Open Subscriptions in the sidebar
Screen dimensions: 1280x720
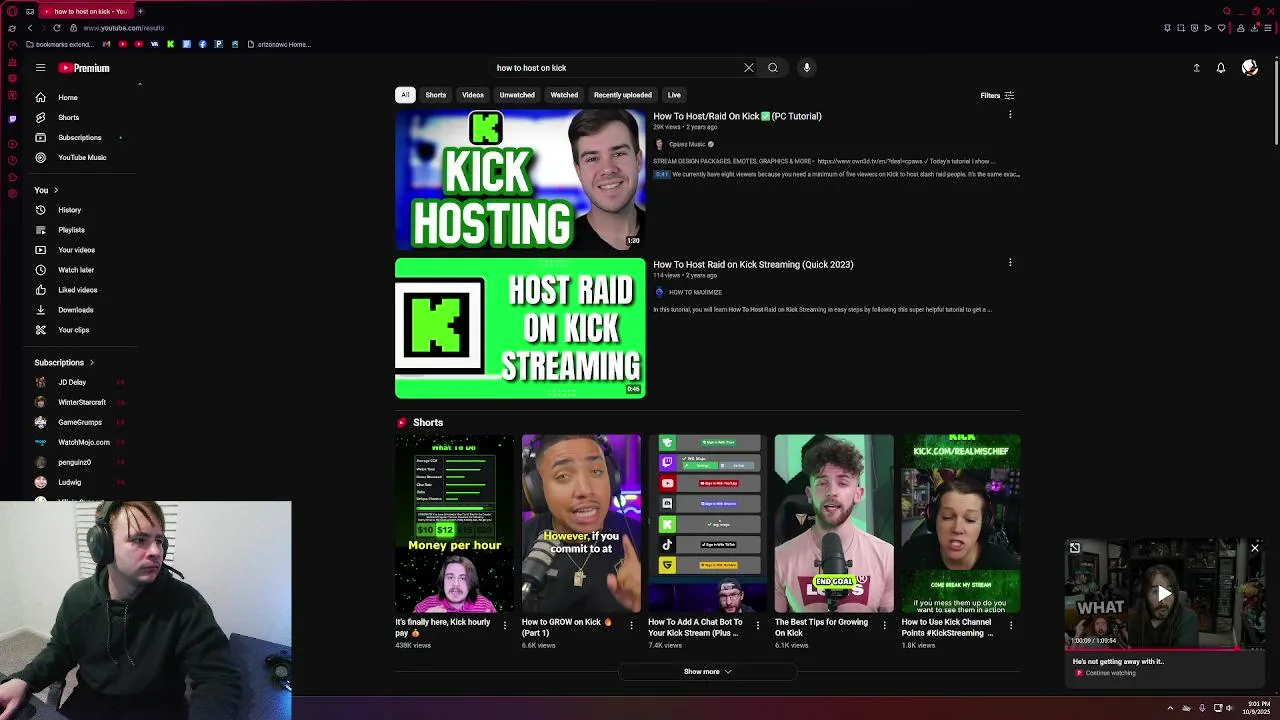[x=80, y=138]
